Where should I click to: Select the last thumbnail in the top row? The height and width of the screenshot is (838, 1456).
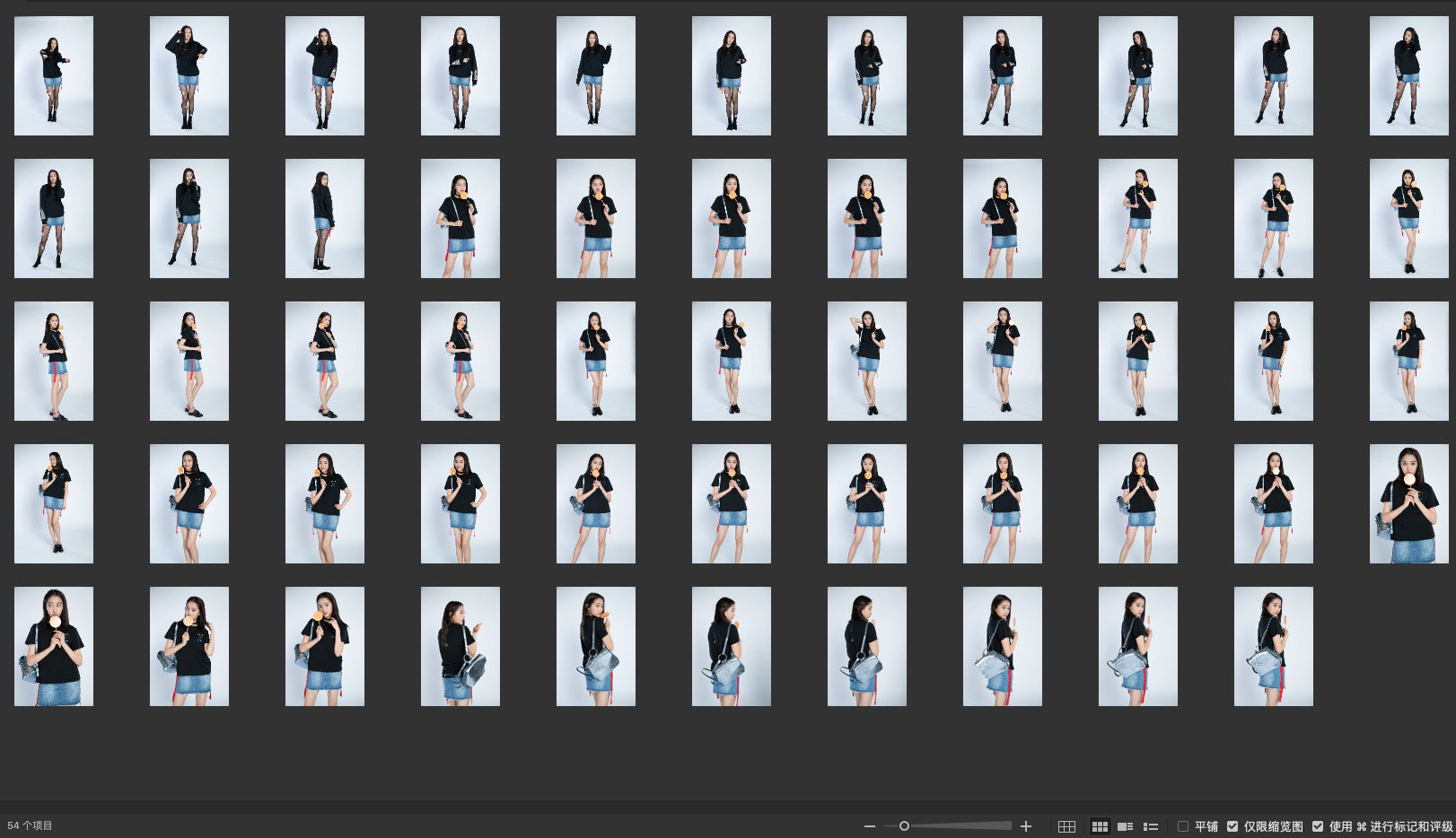[1408, 76]
